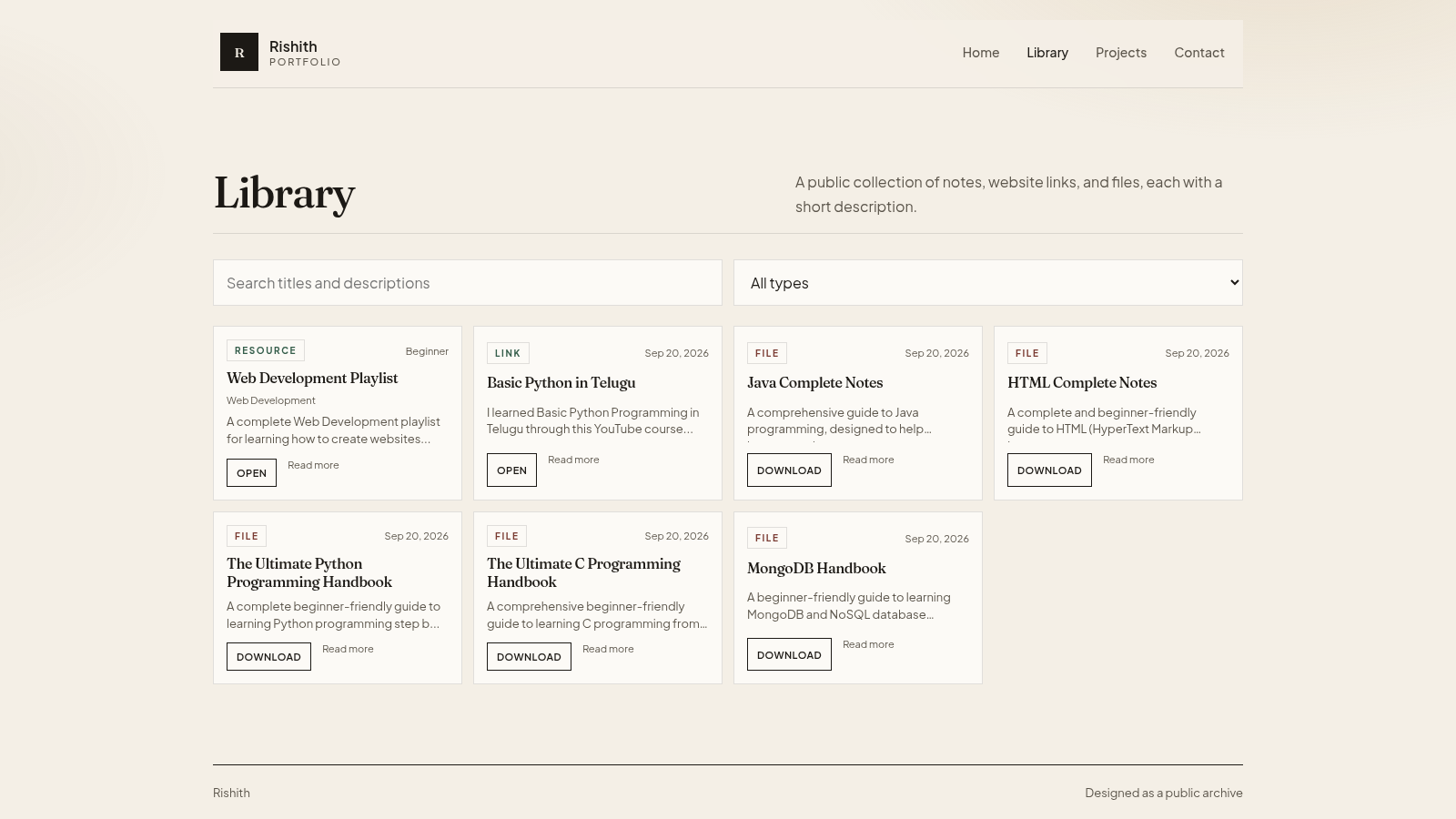This screenshot has height=819, width=1456.
Task: Focus the search titles and descriptions field
Action: click(x=468, y=283)
